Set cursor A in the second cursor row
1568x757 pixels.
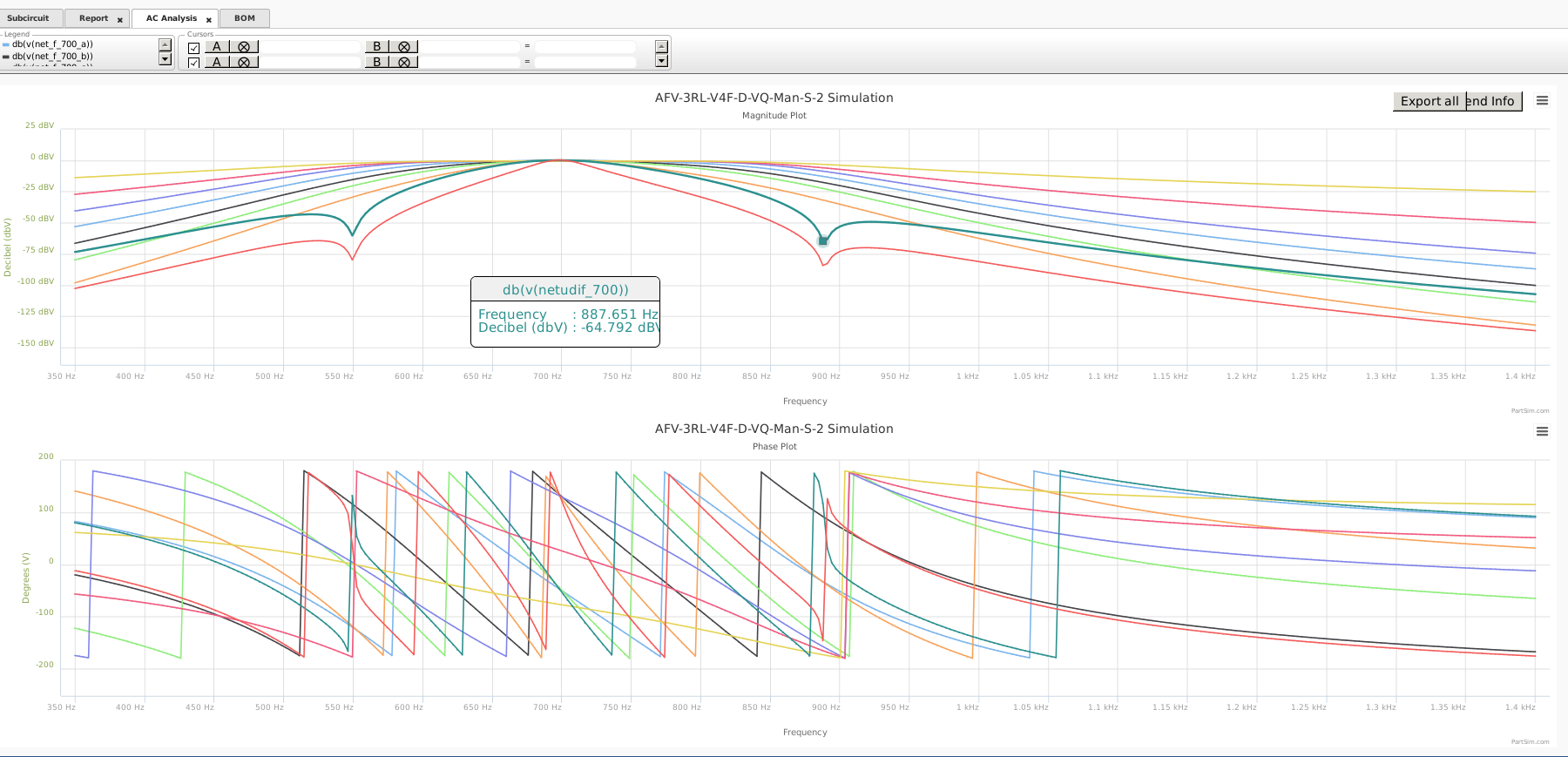click(x=217, y=62)
